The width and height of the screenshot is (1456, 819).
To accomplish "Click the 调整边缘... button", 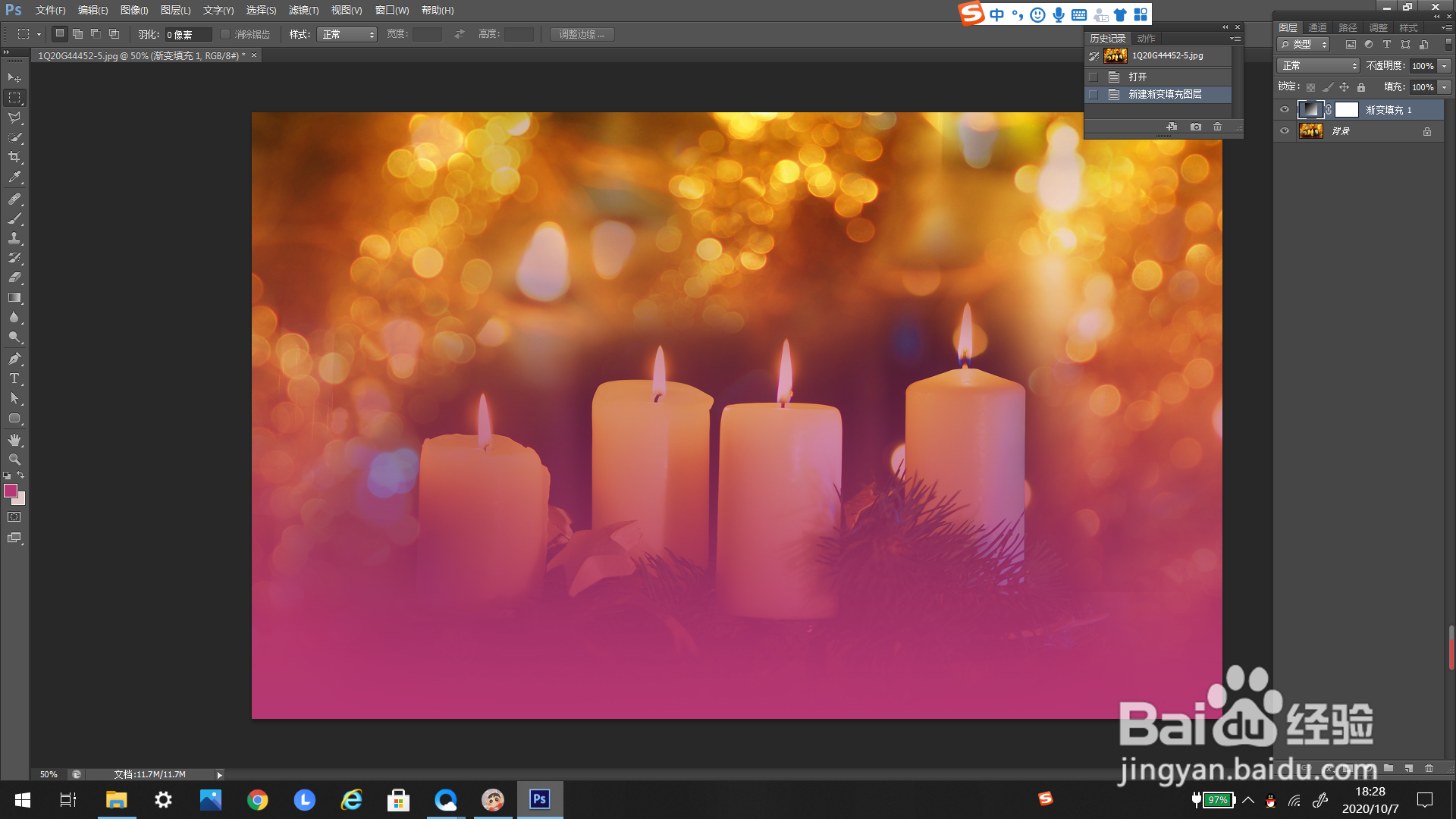I will coord(582,35).
